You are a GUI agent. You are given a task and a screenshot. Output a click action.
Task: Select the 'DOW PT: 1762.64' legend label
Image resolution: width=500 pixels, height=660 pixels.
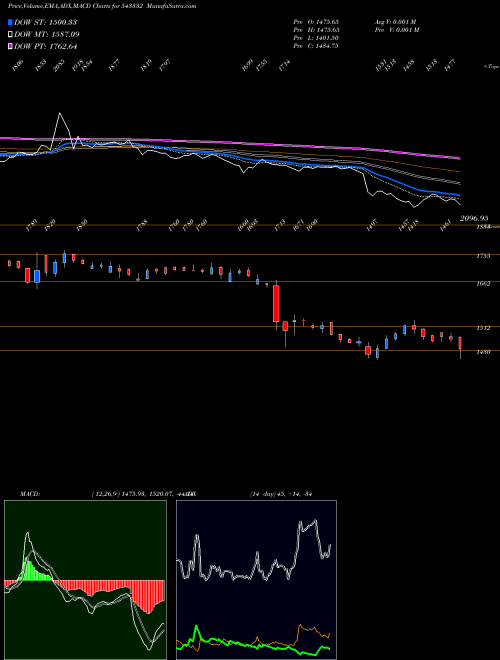45,46
